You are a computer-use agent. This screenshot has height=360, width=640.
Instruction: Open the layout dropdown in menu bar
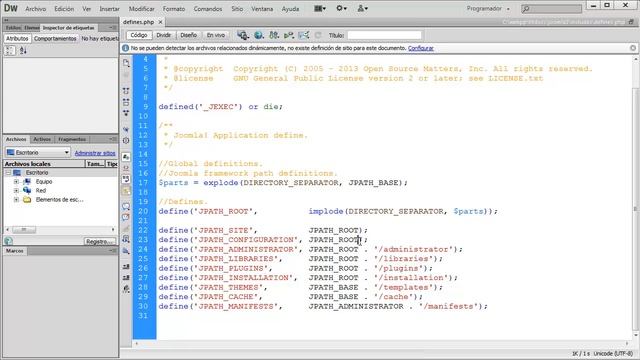[320, 8]
